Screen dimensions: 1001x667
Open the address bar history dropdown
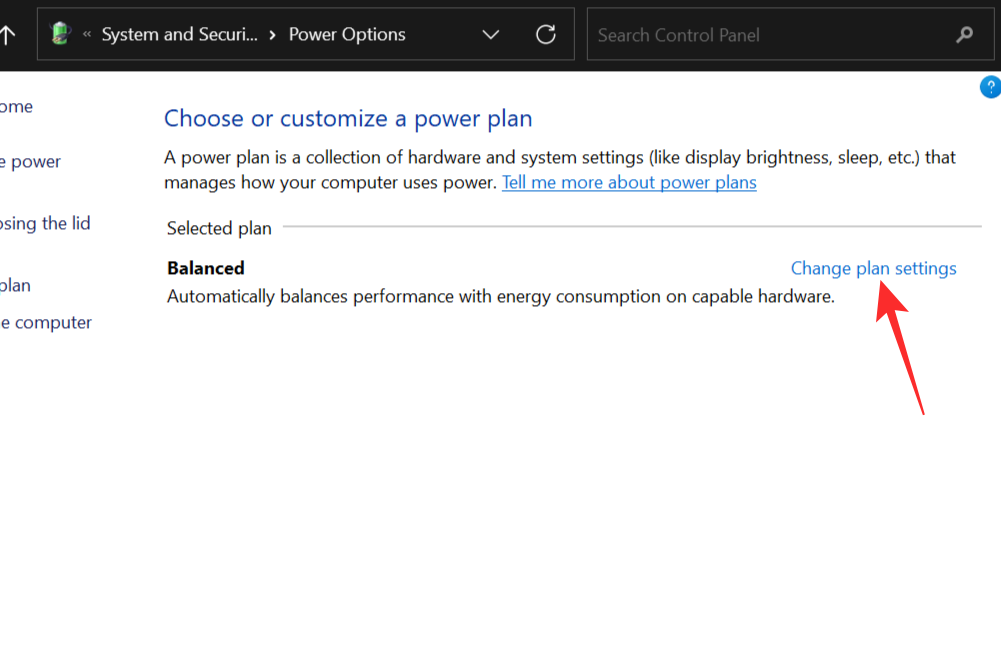tap(491, 35)
